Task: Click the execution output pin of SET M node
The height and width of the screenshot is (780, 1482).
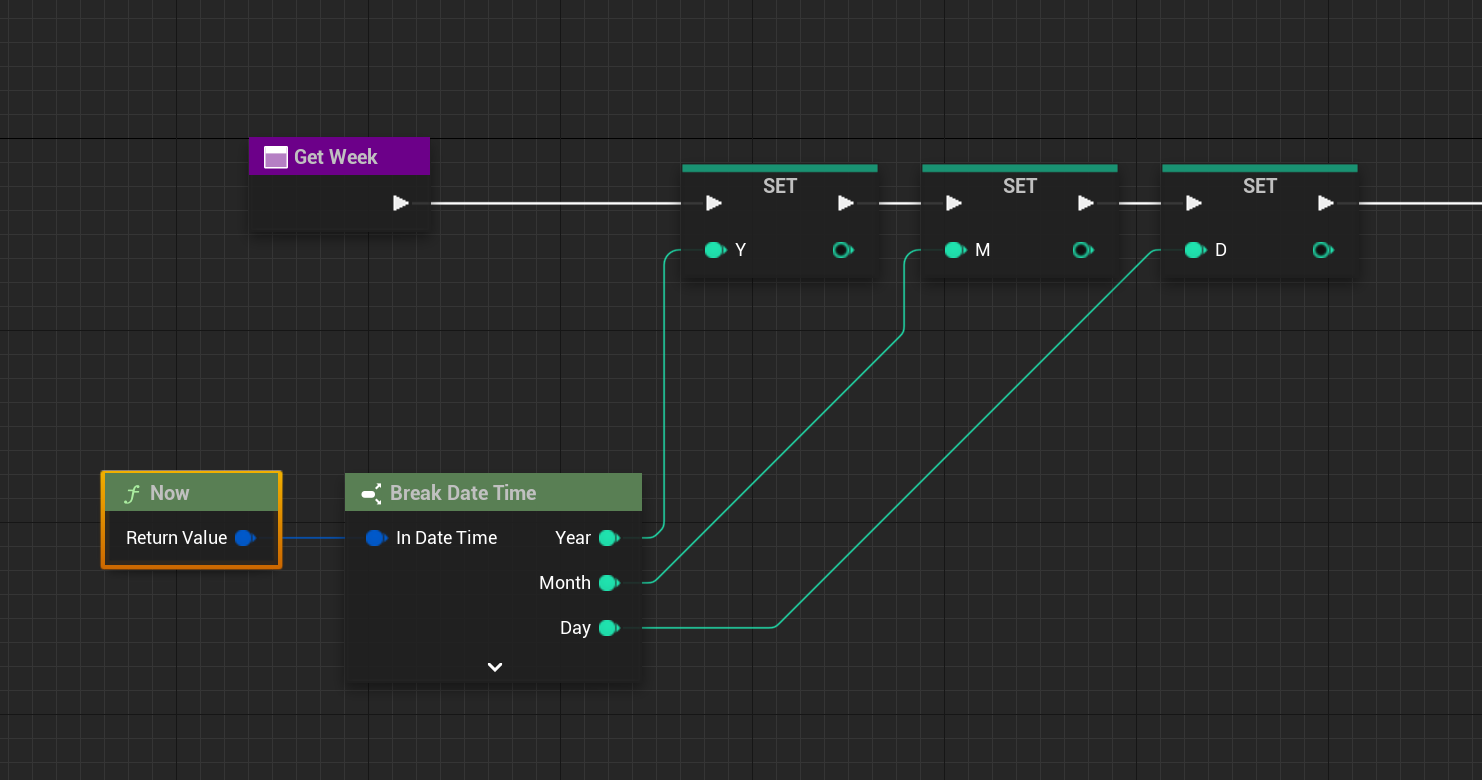Action: pos(1086,203)
